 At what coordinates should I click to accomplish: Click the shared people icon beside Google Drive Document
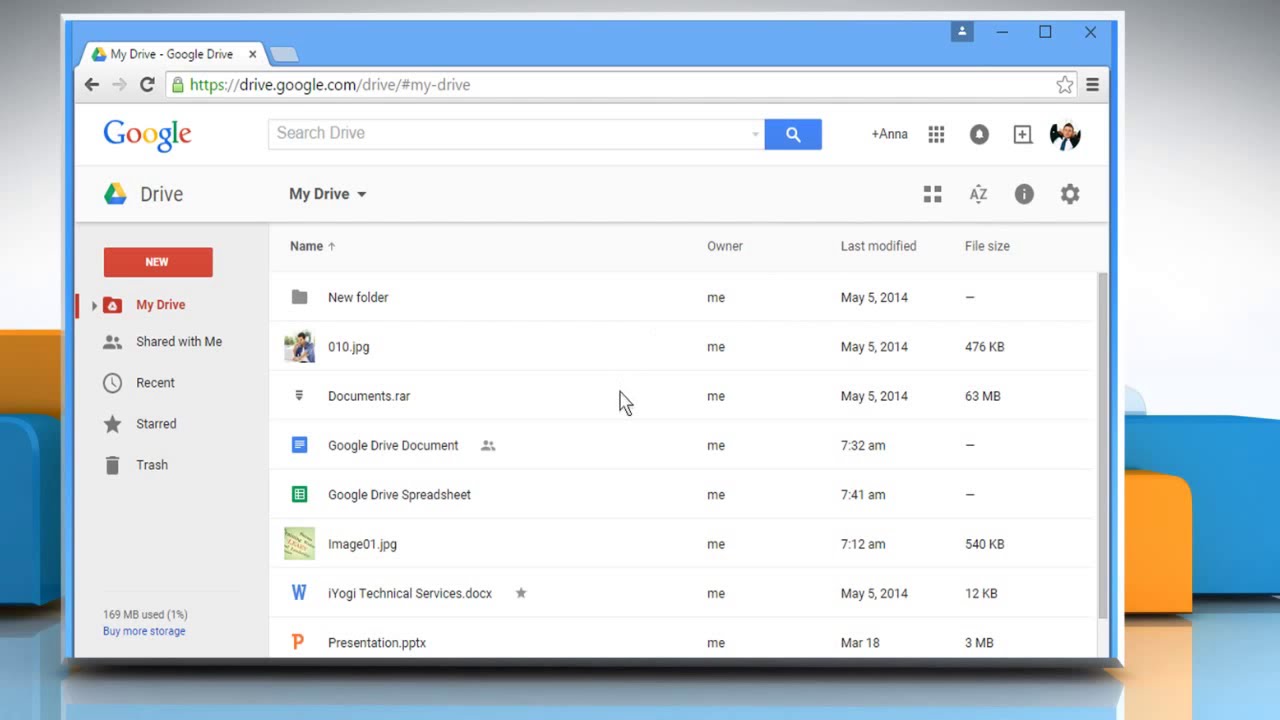click(488, 445)
